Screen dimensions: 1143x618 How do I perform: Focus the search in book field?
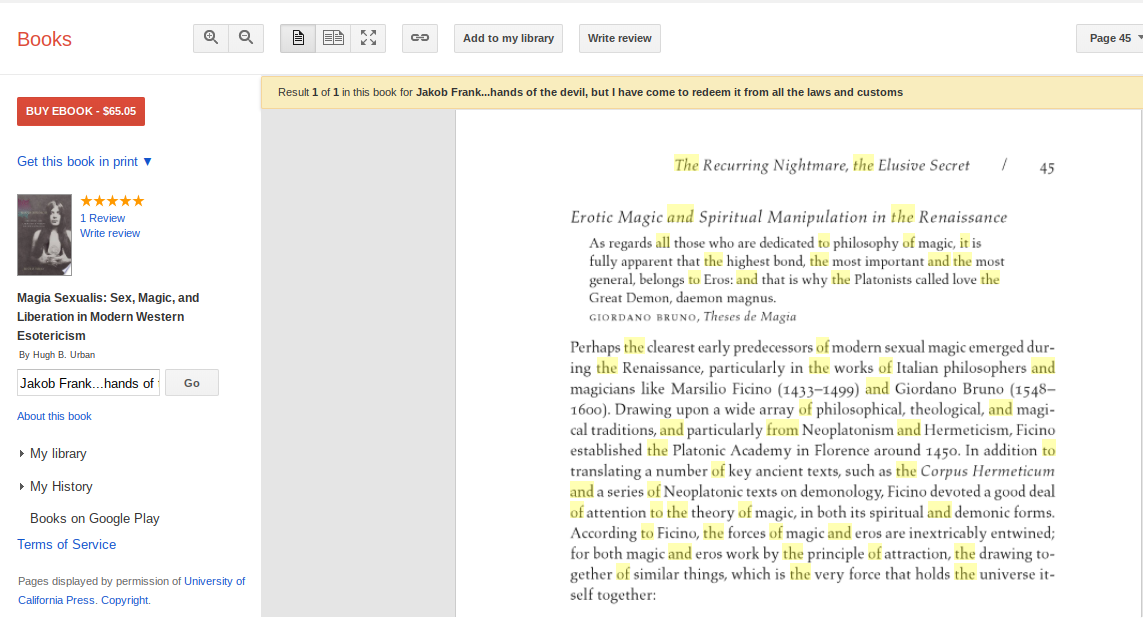click(88, 383)
